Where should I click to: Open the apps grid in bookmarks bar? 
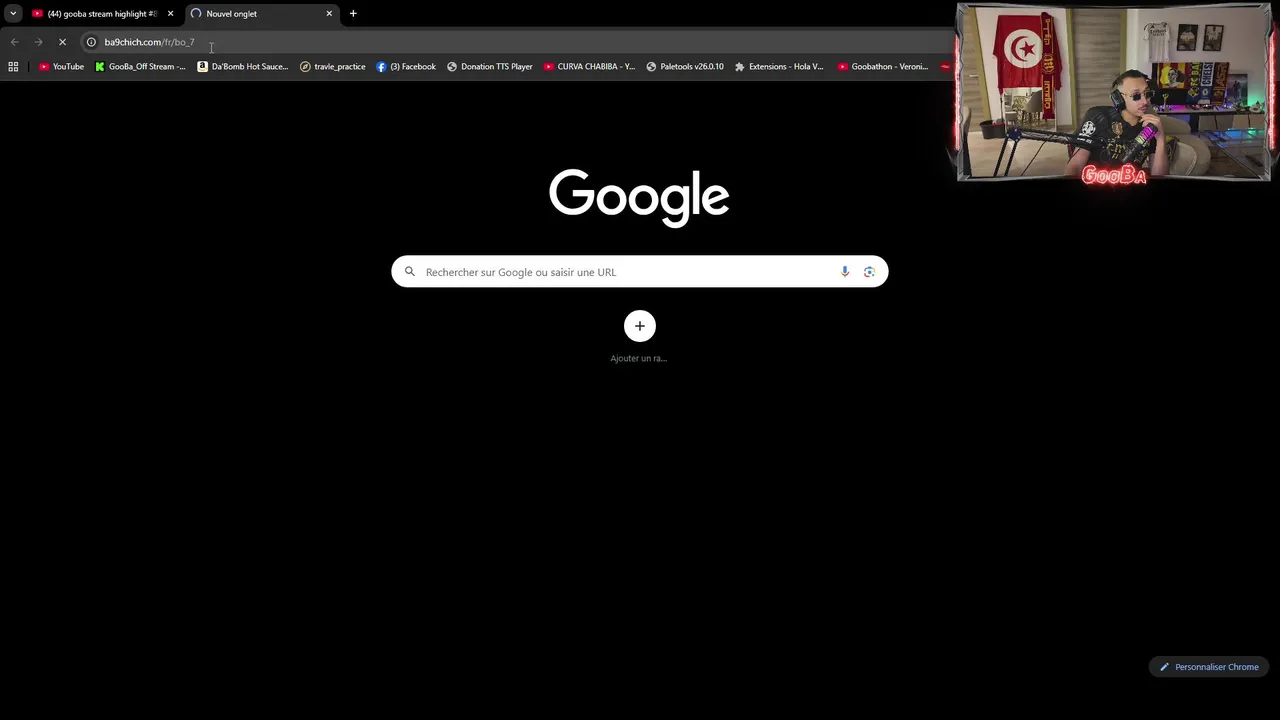13,67
